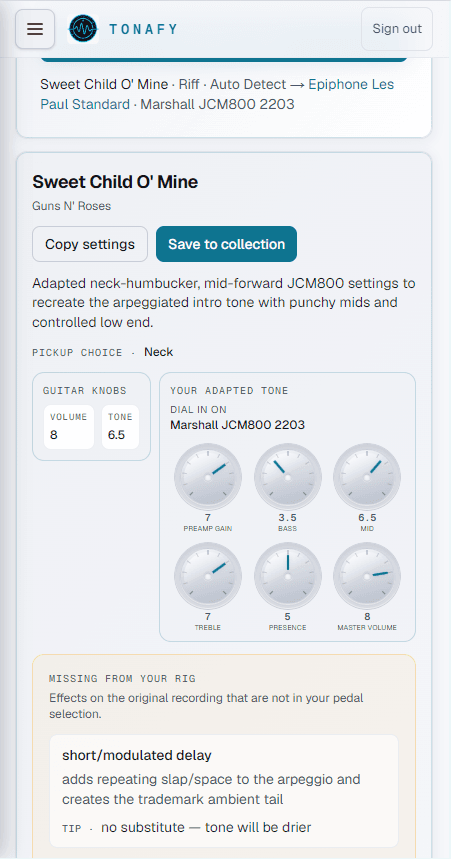Save tone to collection

[226, 244]
